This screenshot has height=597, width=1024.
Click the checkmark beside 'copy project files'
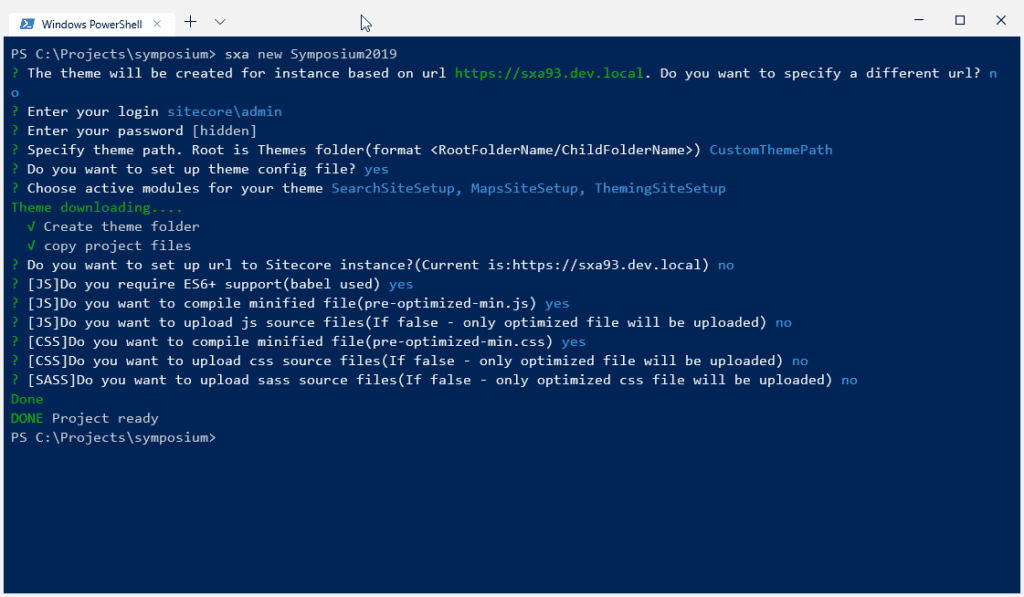32,246
